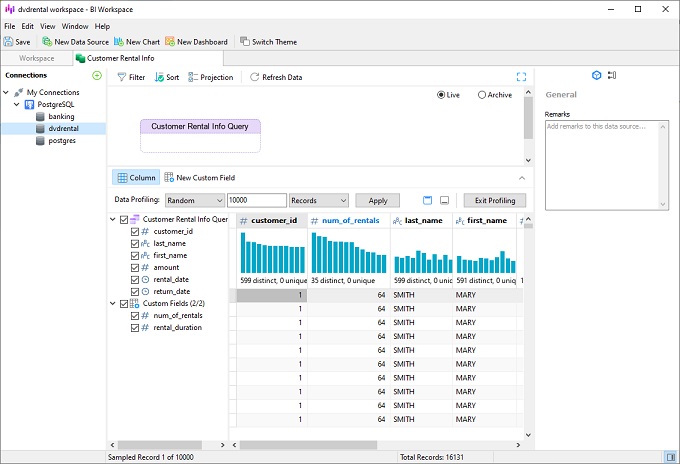Create a New Dashboard
The width and height of the screenshot is (680, 464).
pos(170,42)
